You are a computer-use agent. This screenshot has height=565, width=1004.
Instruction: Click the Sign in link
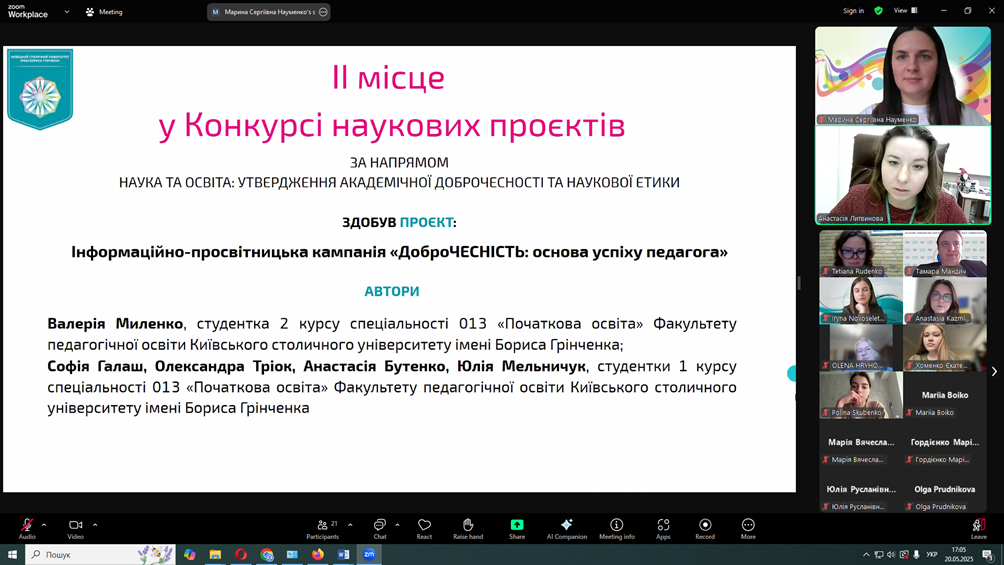coord(853,11)
